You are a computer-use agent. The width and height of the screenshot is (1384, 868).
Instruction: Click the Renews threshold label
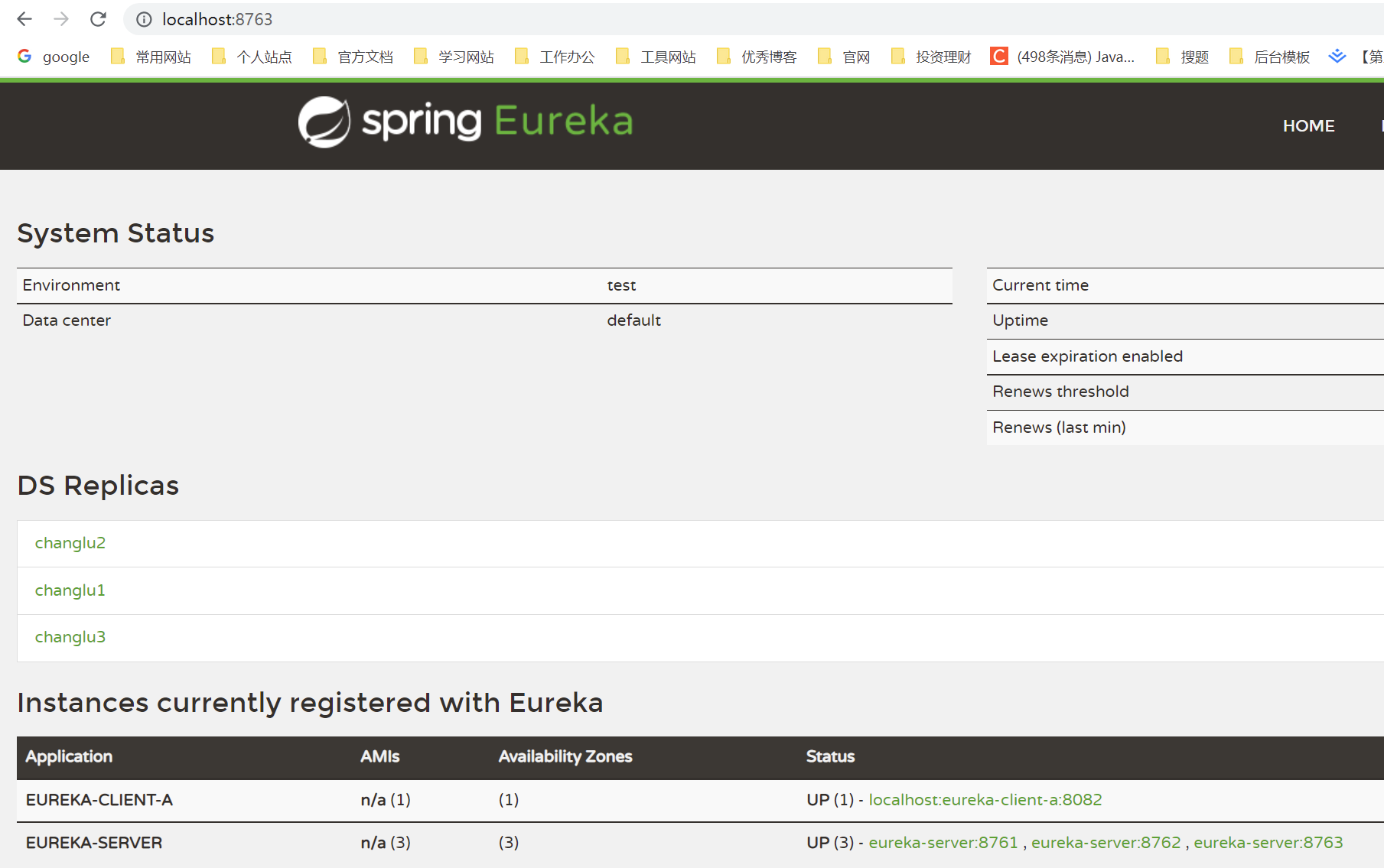point(1060,392)
